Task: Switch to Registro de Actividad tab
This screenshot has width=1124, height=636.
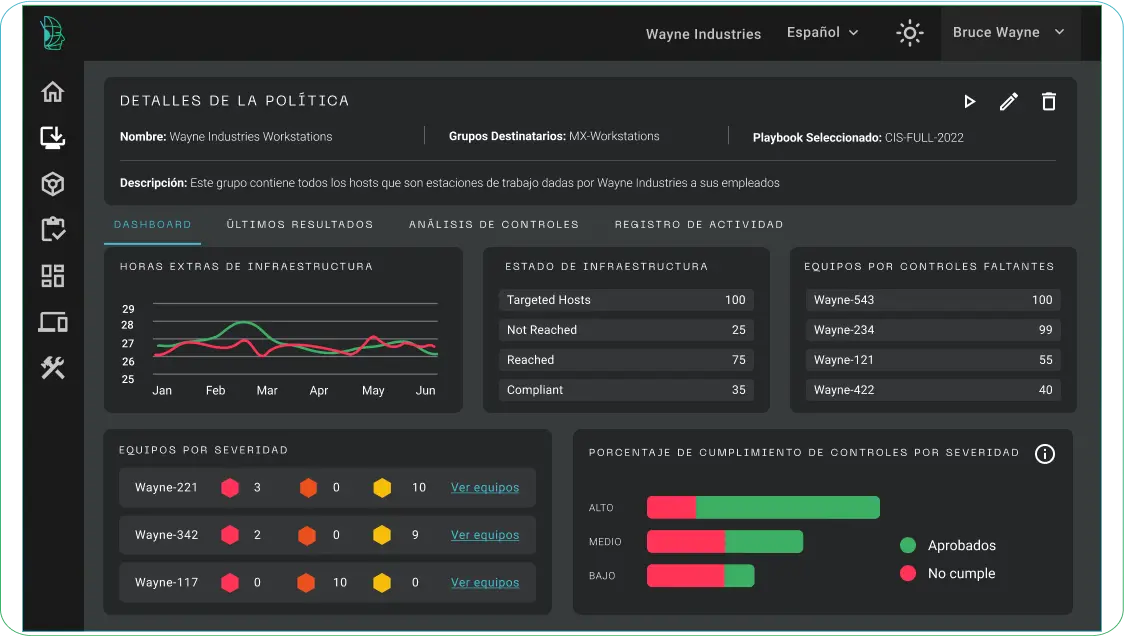Action: [x=699, y=224]
